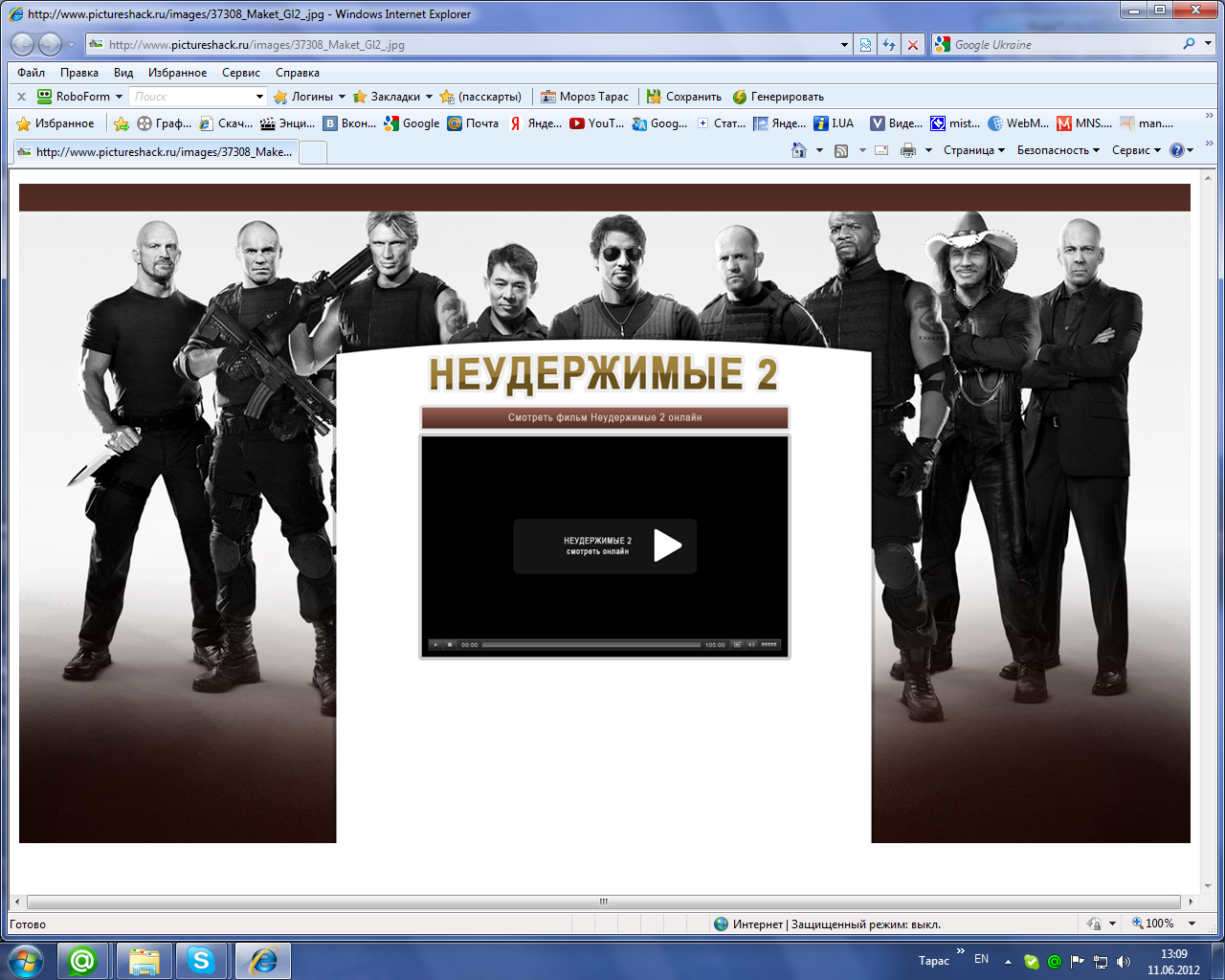The width and height of the screenshot is (1225, 980).
Task: Open the Граф... favorites bookmark
Action: point(164,123)
